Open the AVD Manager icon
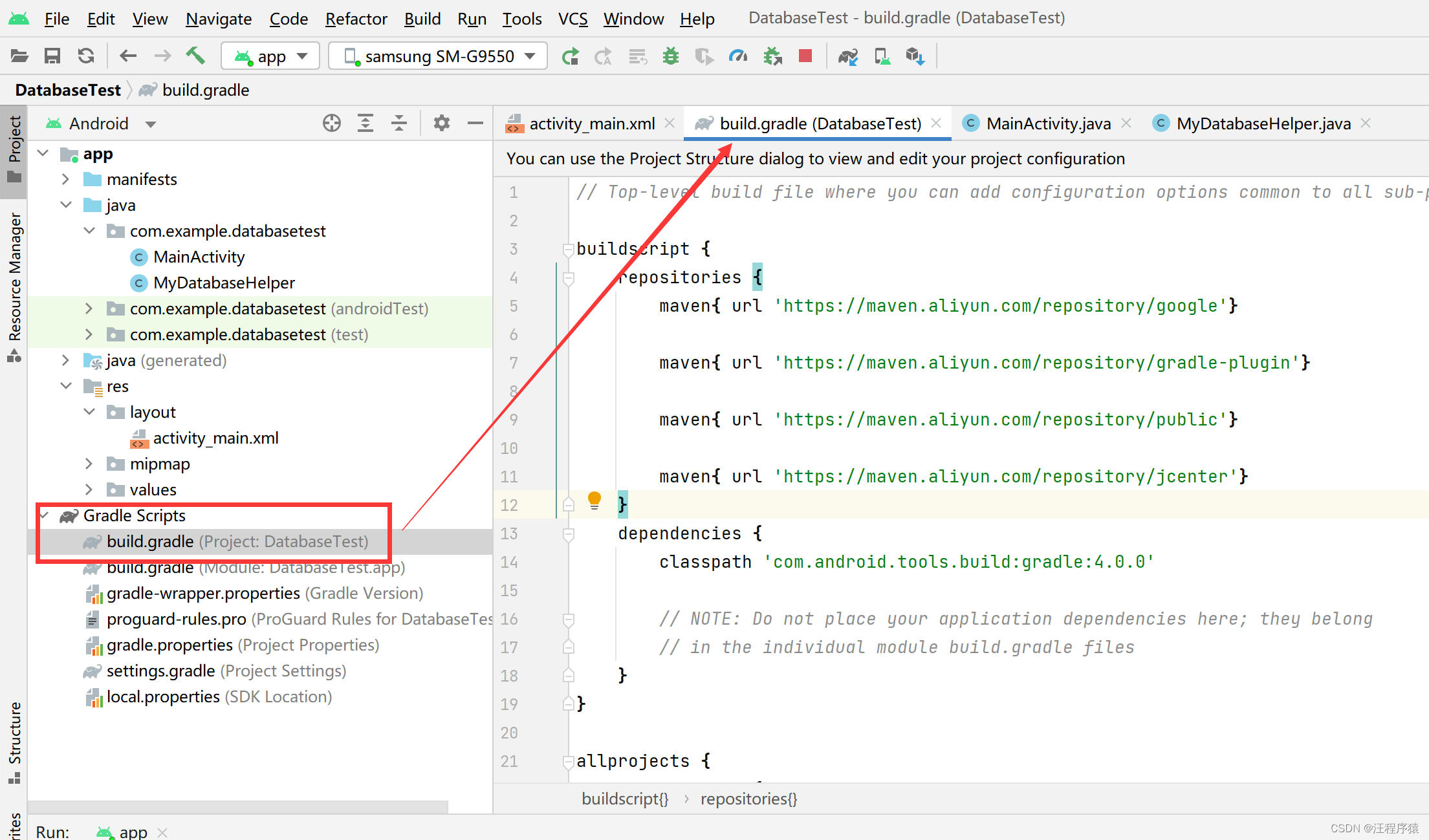 click(x=882, y=57)
